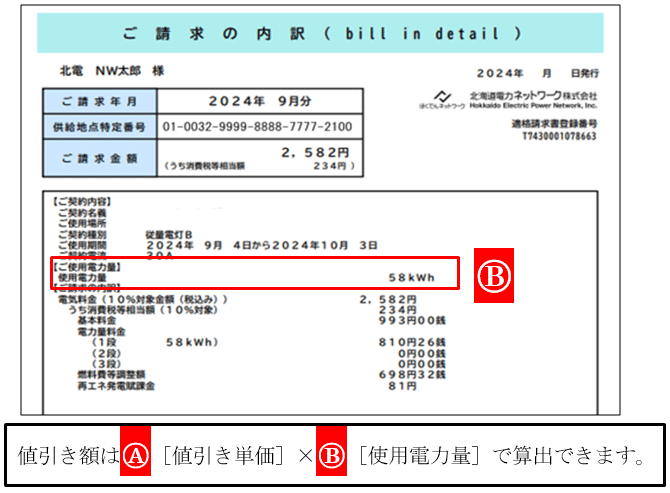Select '0円00銭' in the 2段 row
Image resolution: width=670 pixels, height=493 pixels.
422,353
